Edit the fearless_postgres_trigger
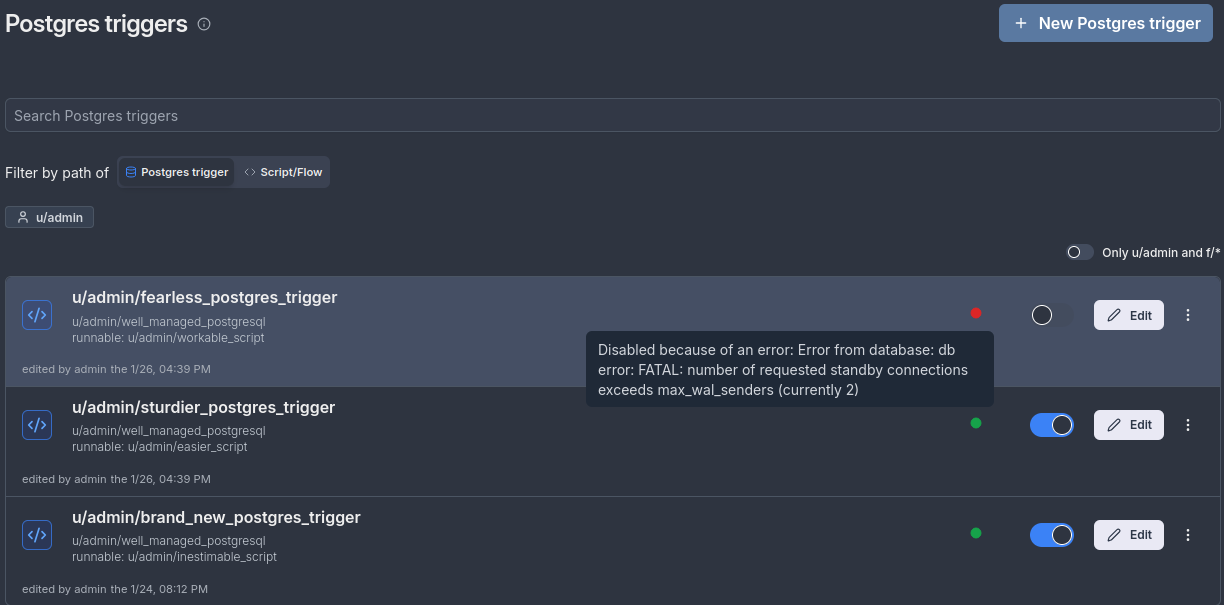The image size is (1224, 605). click(1129, 315)
